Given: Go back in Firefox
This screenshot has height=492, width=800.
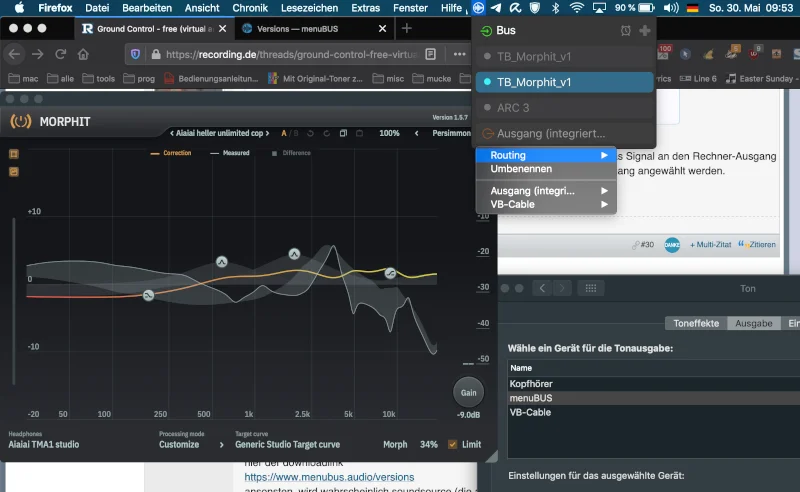Looking at the screenshot, I should click(14, 54).
